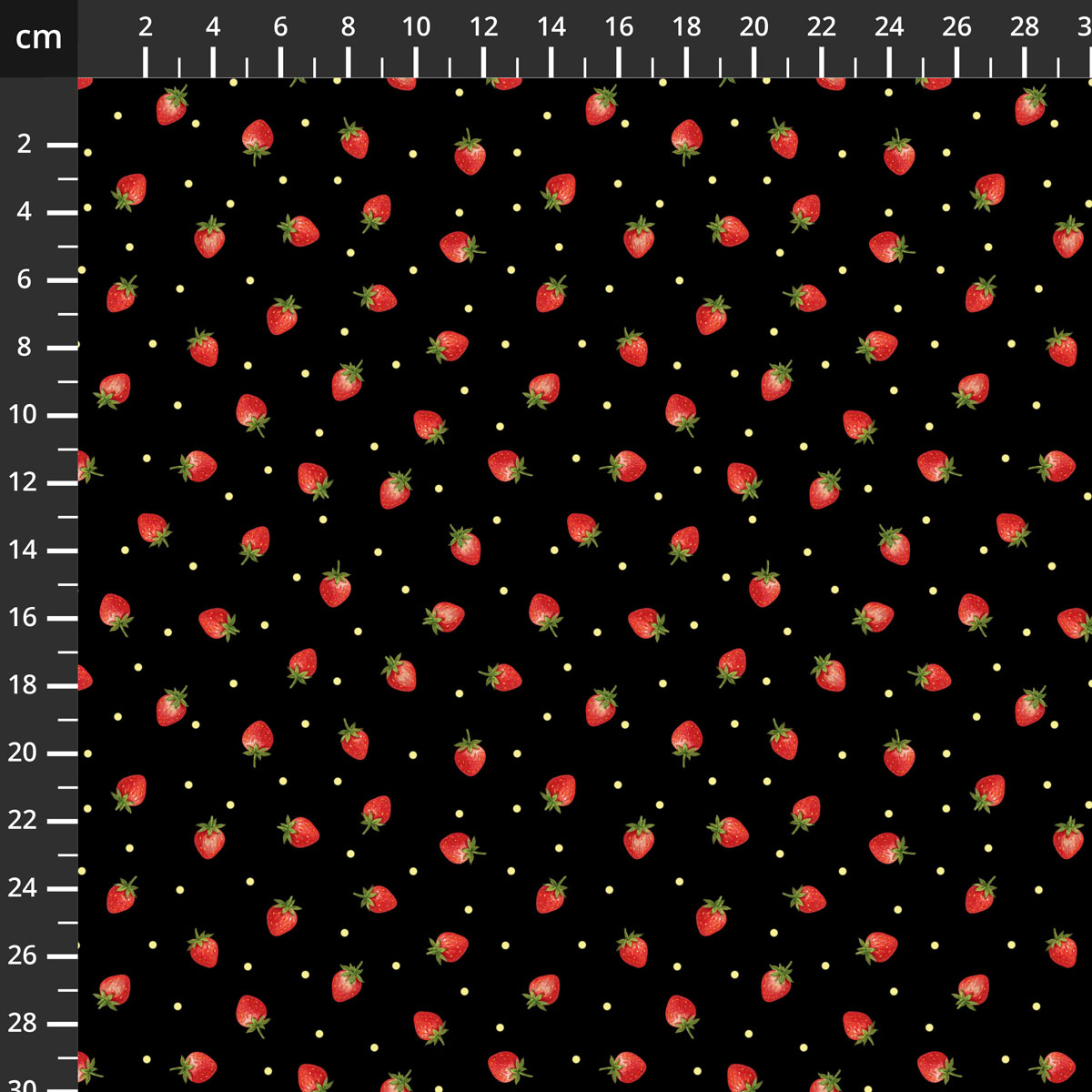
Task: Pick the 10 label on the vertical ruler
Action: [23, 415]
